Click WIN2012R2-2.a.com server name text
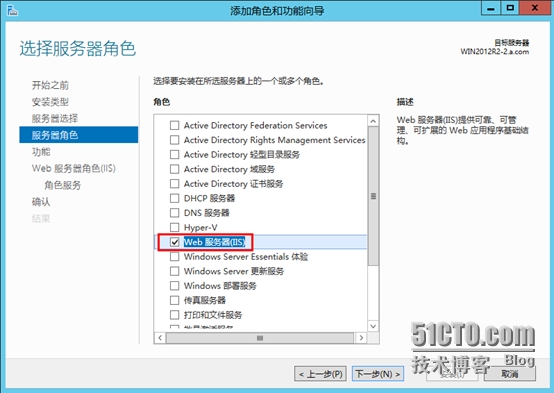 pos(495,52)
